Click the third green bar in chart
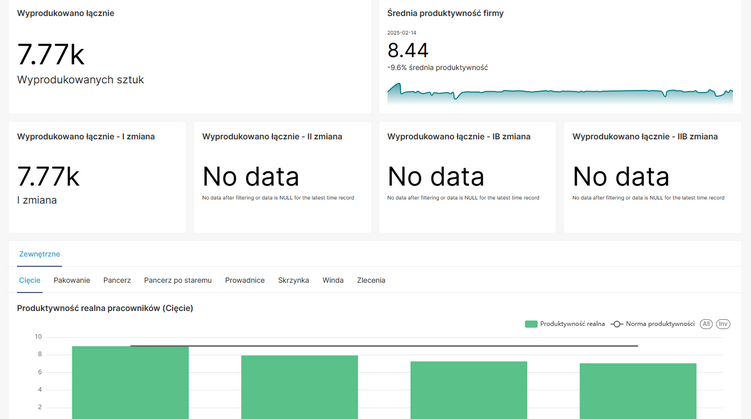This screenshot has width=751, height=419. 469,389
